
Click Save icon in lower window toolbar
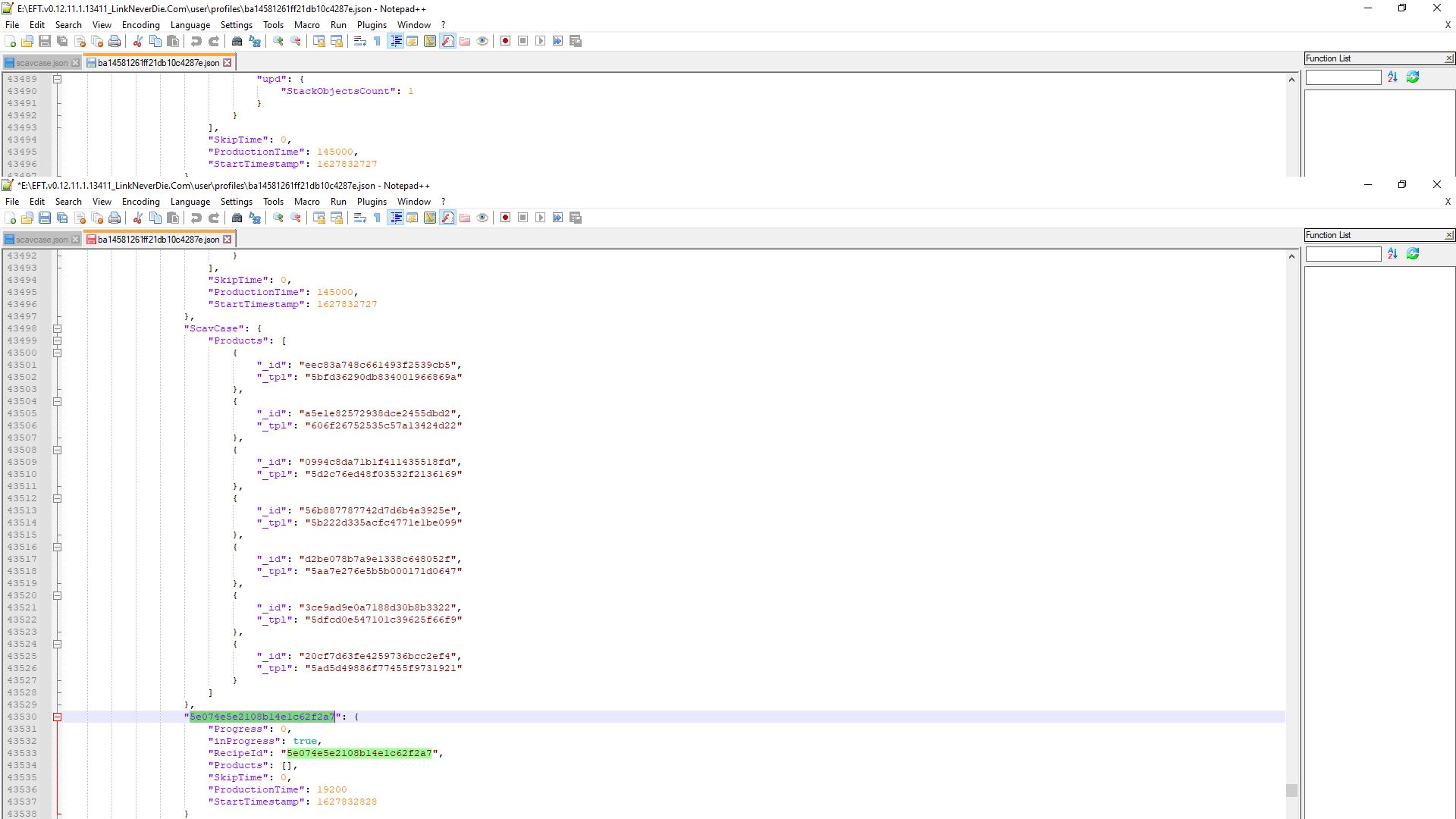[x=45, y=218]
